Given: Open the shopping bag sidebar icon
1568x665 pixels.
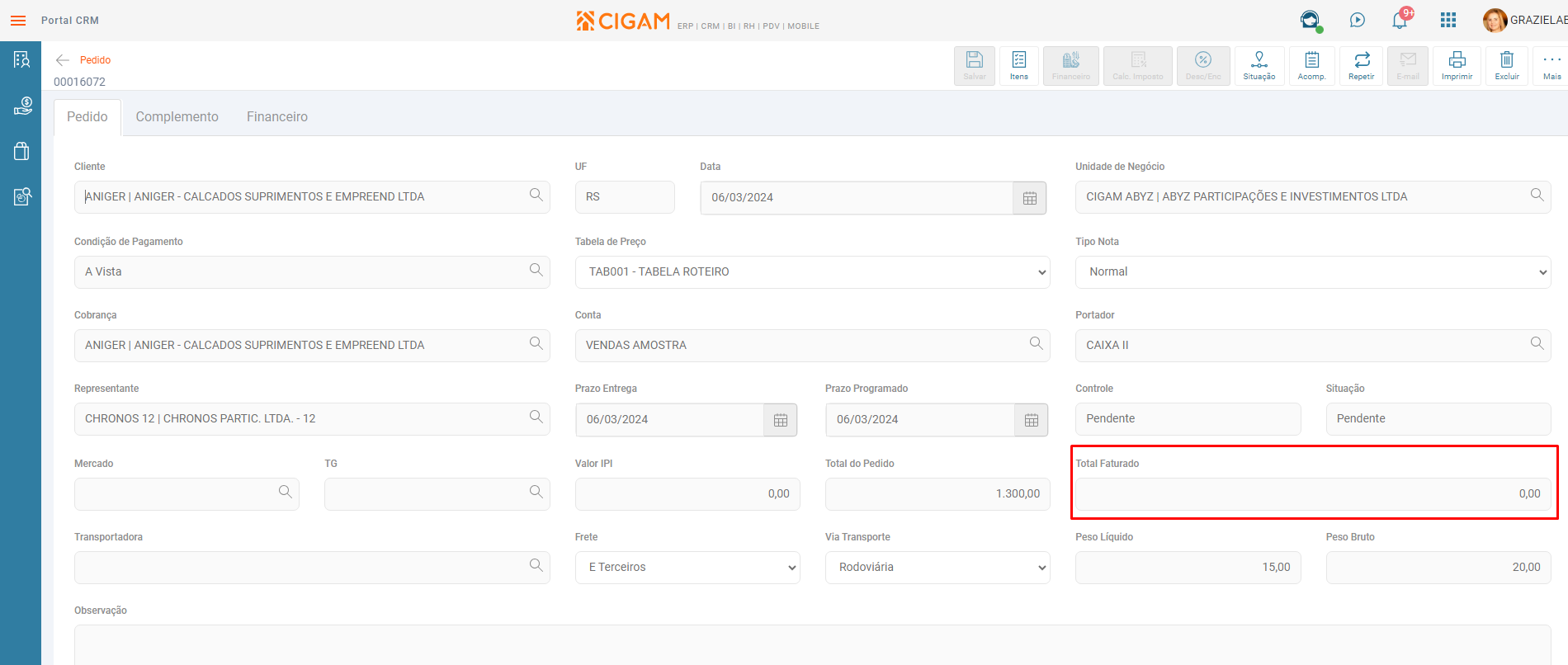Looking at the screenshot, I should [x=21, y=151].
